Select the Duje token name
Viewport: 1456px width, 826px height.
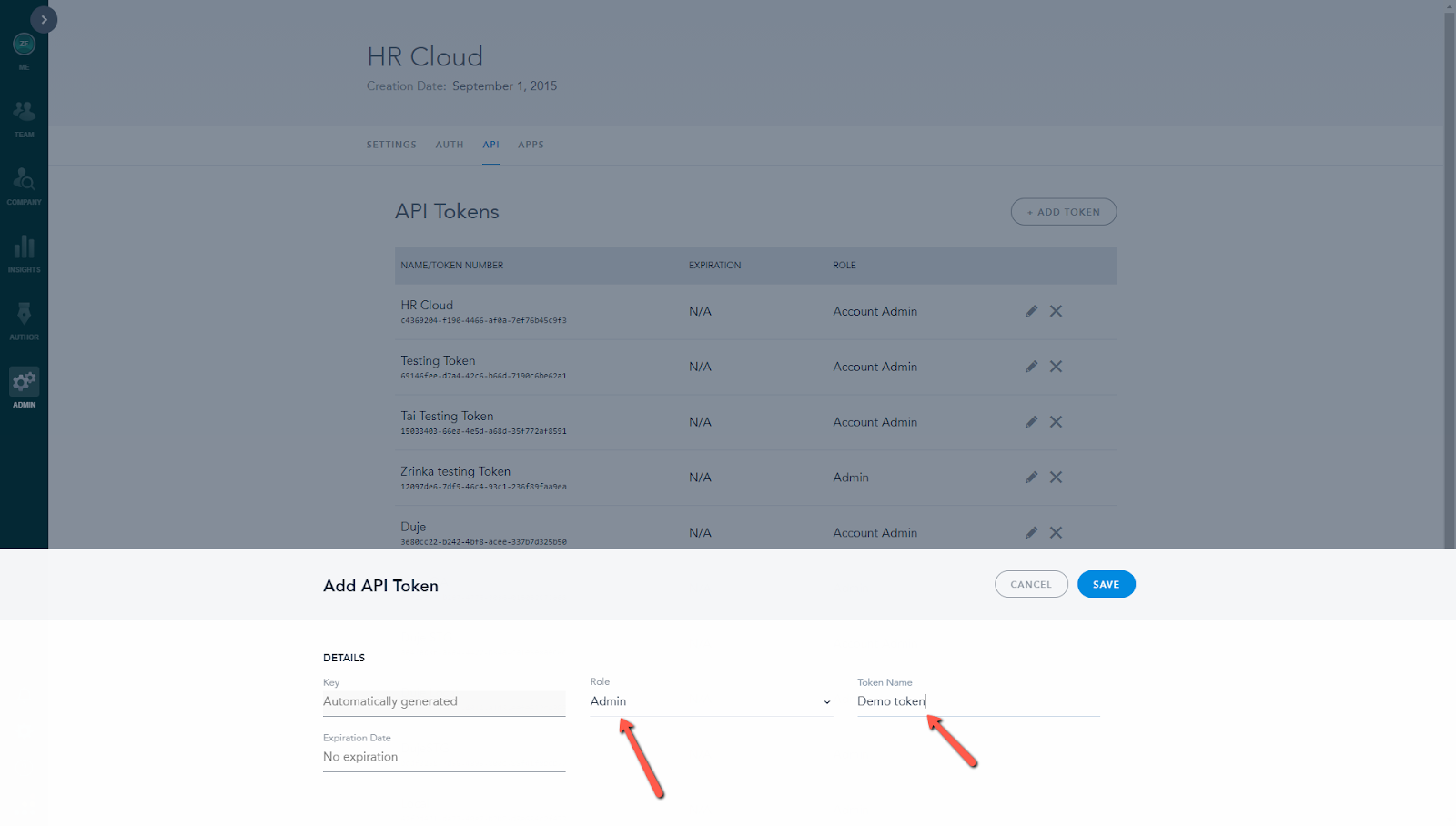tap(413, 528)
